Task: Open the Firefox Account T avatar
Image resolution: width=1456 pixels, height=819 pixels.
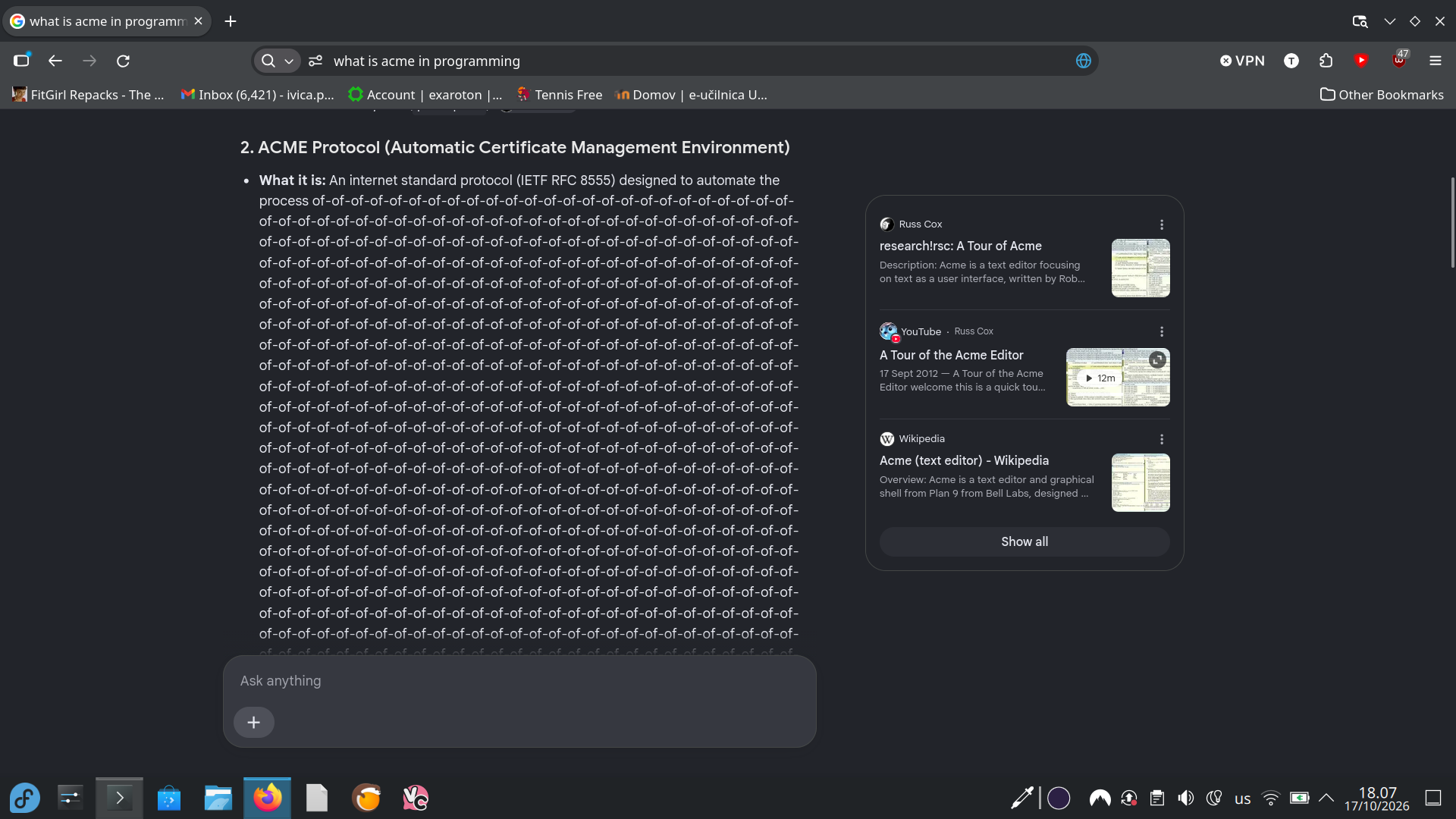Action: click(x=1291, y=61)
